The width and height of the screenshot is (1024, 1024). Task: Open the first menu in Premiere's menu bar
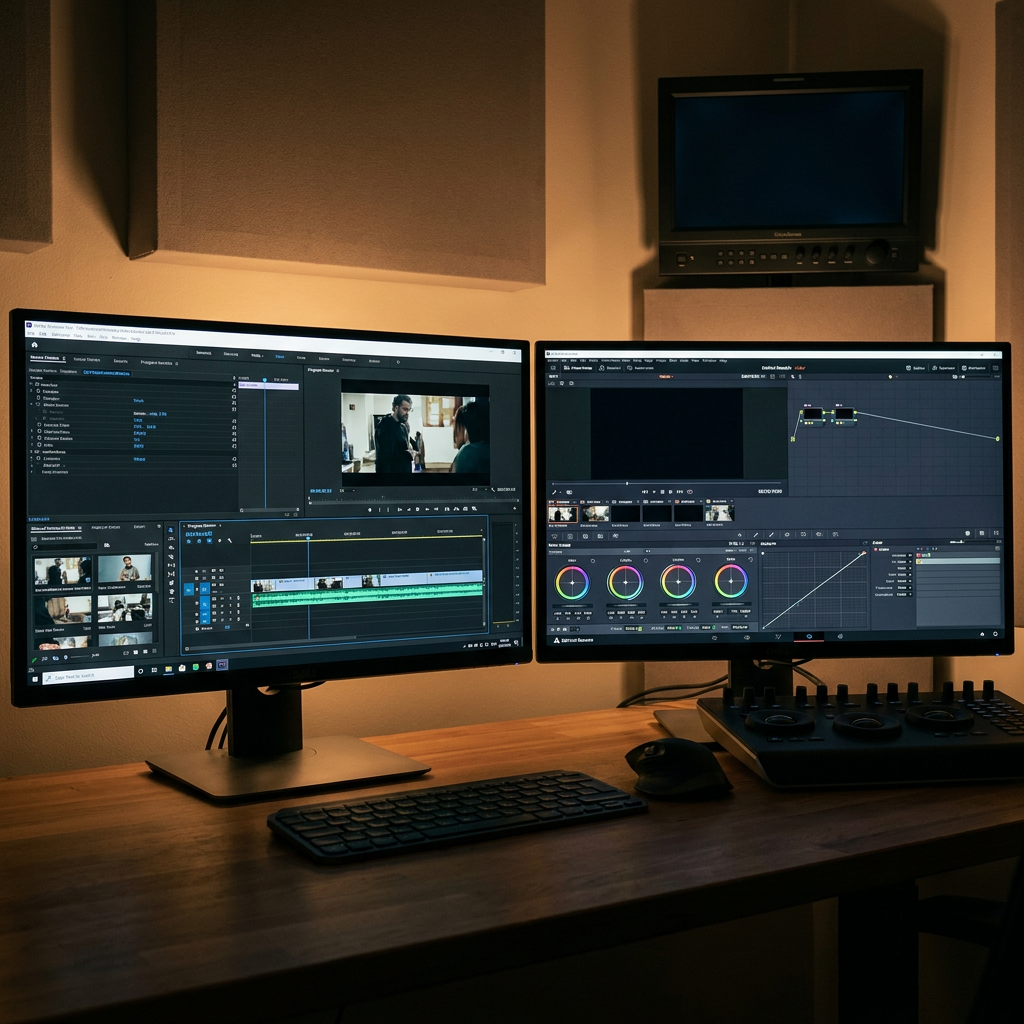pos(31,333)
